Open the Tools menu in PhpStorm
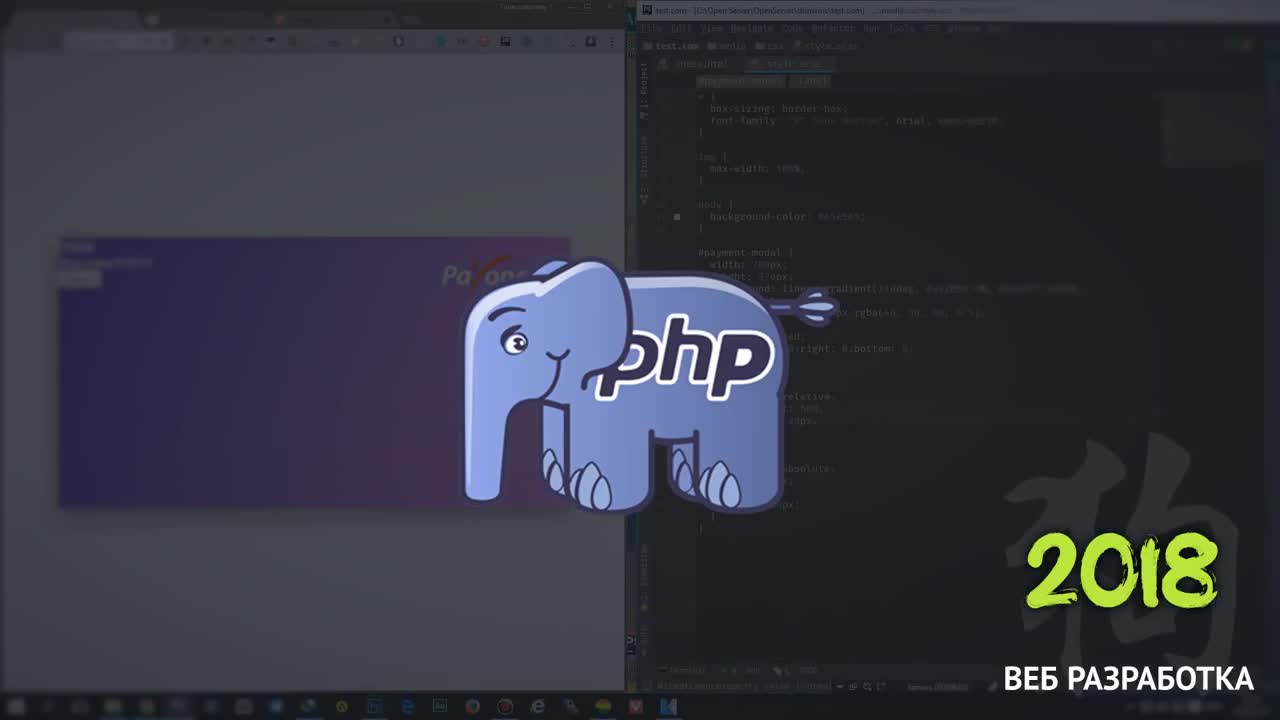The image size is (1280, 720). pos(901,28)
